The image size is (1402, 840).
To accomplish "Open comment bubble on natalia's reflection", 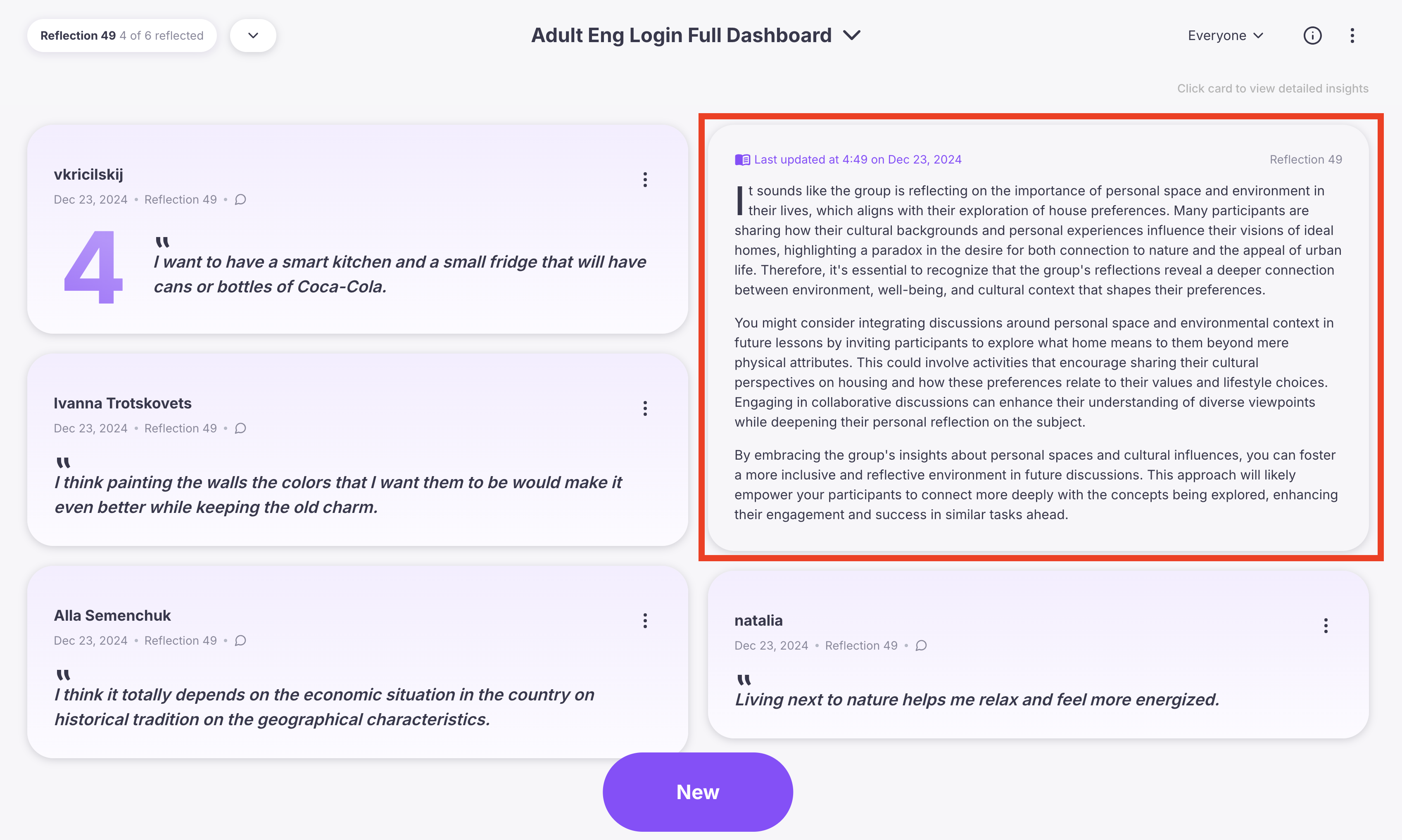I will click(x=921, y=646).
